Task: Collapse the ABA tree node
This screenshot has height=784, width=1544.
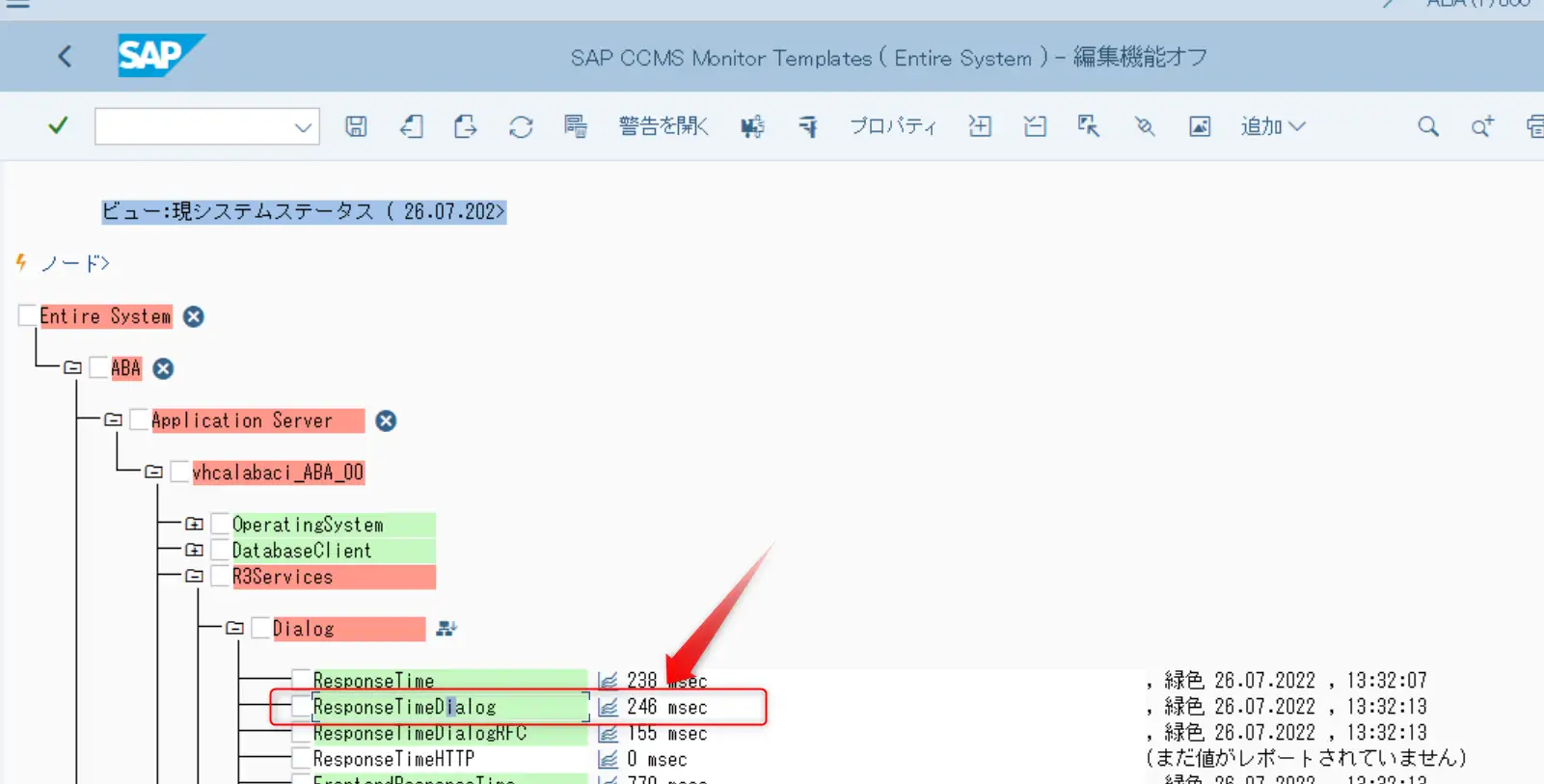Action: pos(72,367)
